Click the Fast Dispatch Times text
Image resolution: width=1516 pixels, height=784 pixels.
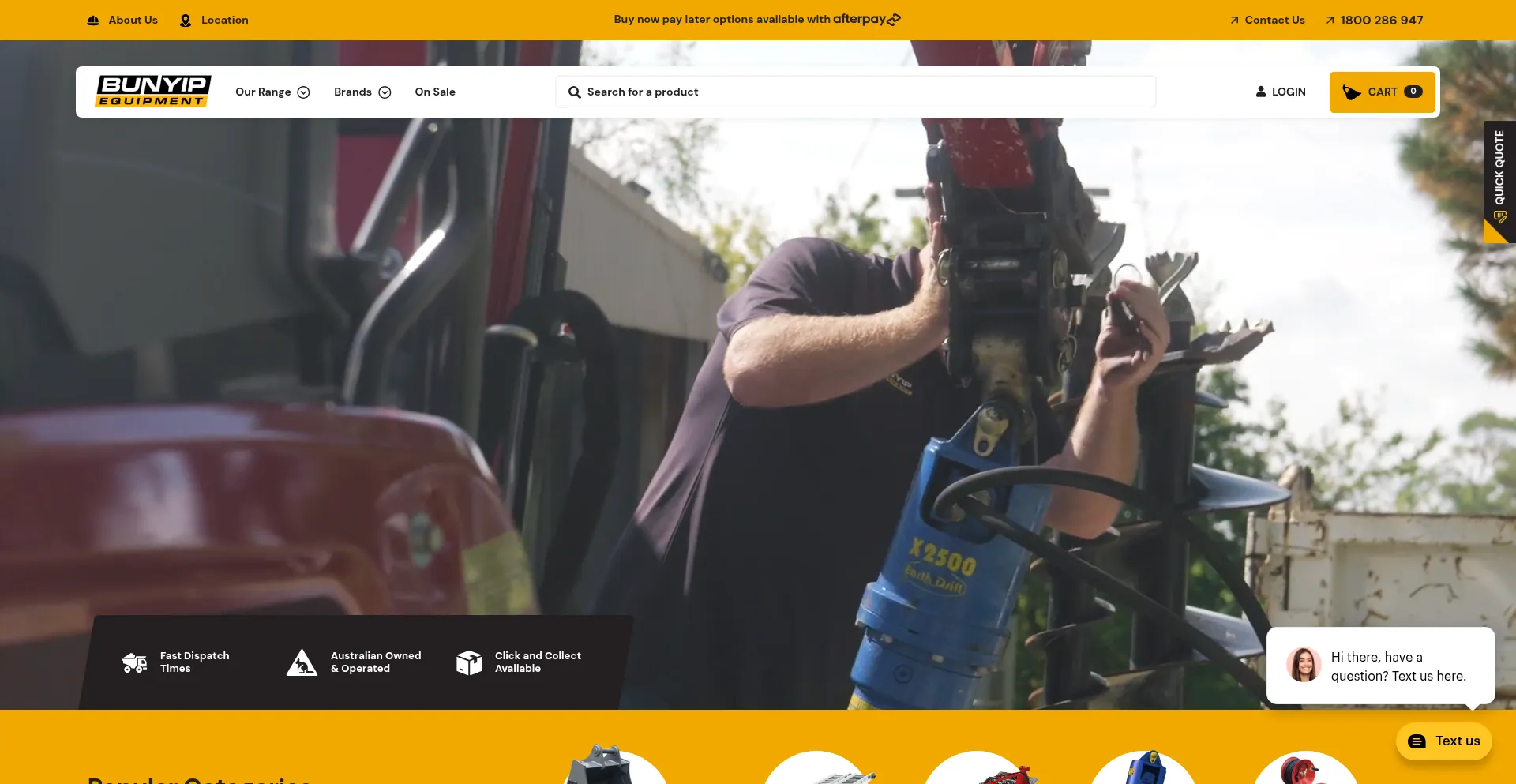(194, 662)
